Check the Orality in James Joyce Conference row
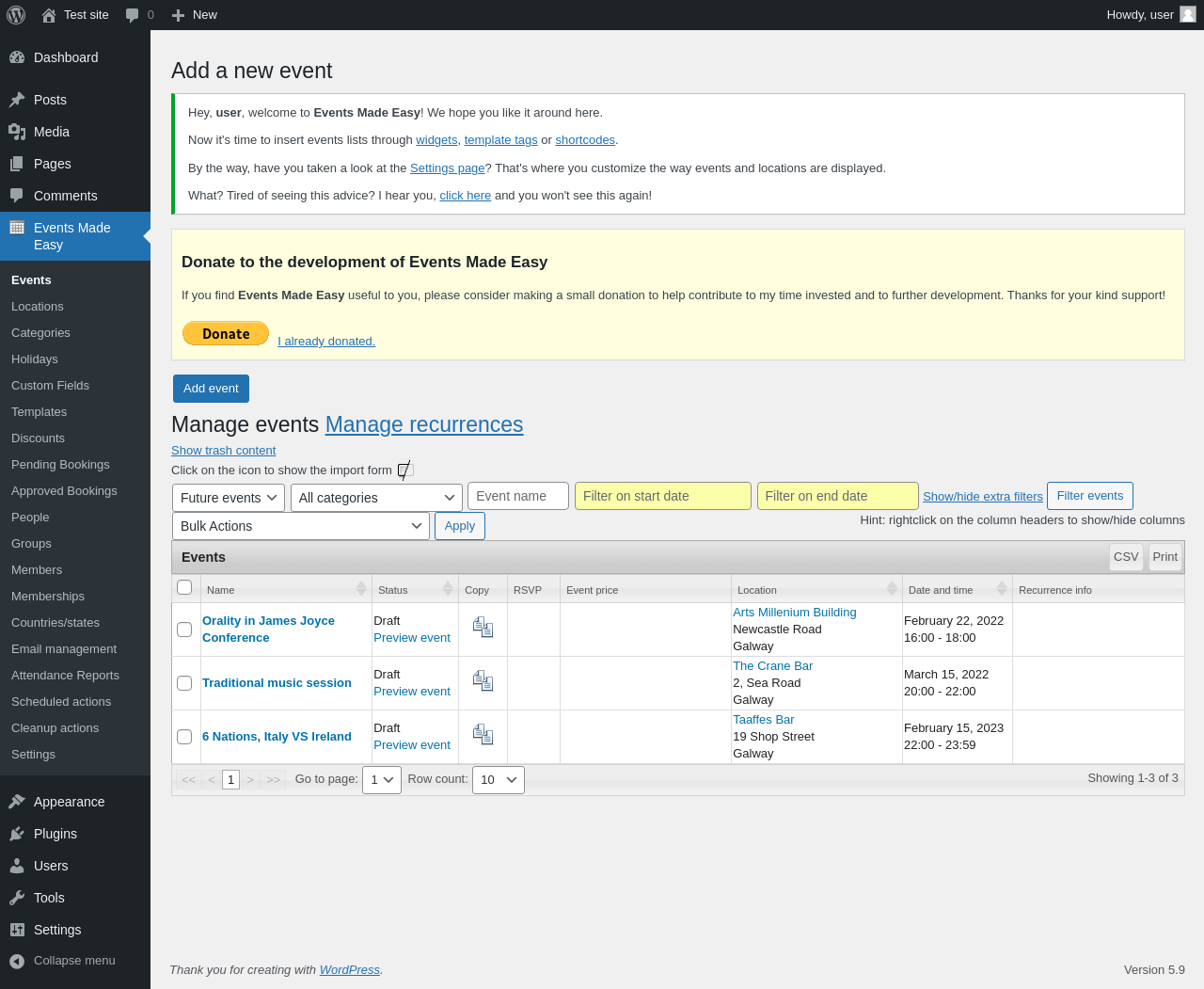 pyautogui.click(x=184, y=630)
